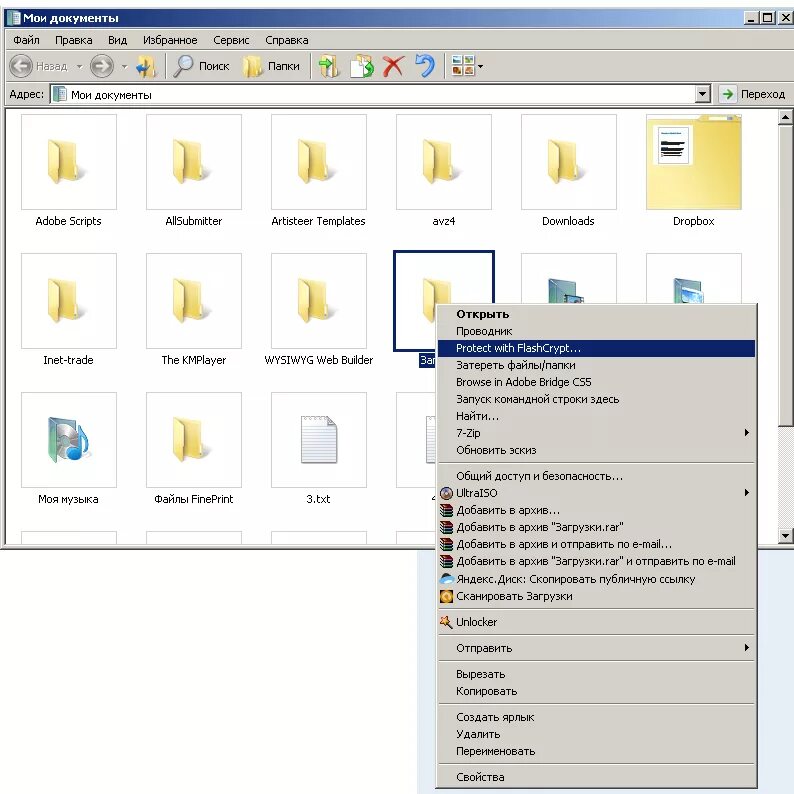Choose Добавить в архив "Загрузки.rar"
The image size is (794, 794).
tap(597, 527)
